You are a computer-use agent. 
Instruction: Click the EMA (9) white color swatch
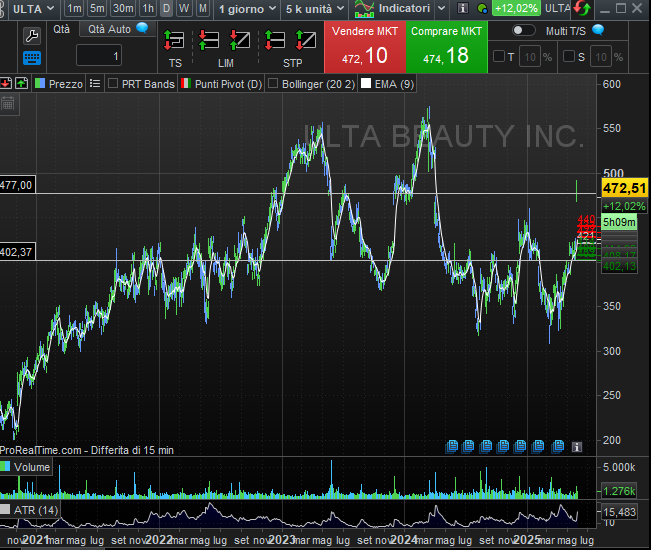(366, 84)
